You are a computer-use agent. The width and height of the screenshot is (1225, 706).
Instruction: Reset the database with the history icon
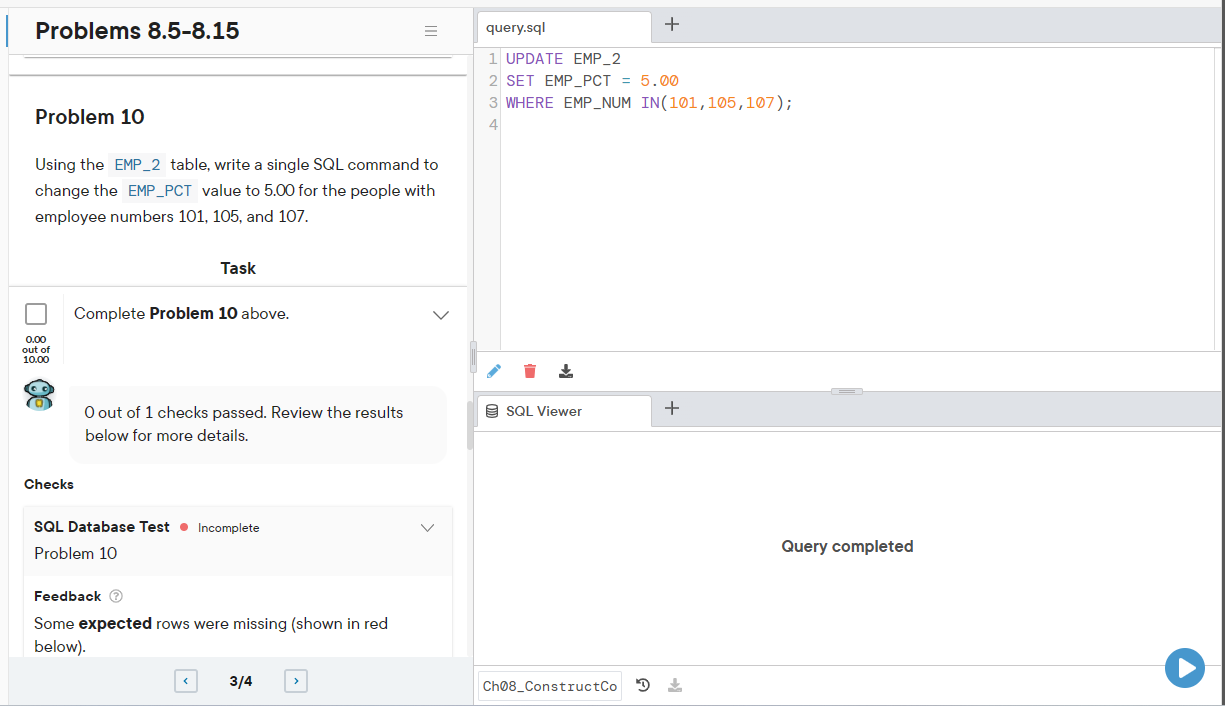click(x=643, y=685)
